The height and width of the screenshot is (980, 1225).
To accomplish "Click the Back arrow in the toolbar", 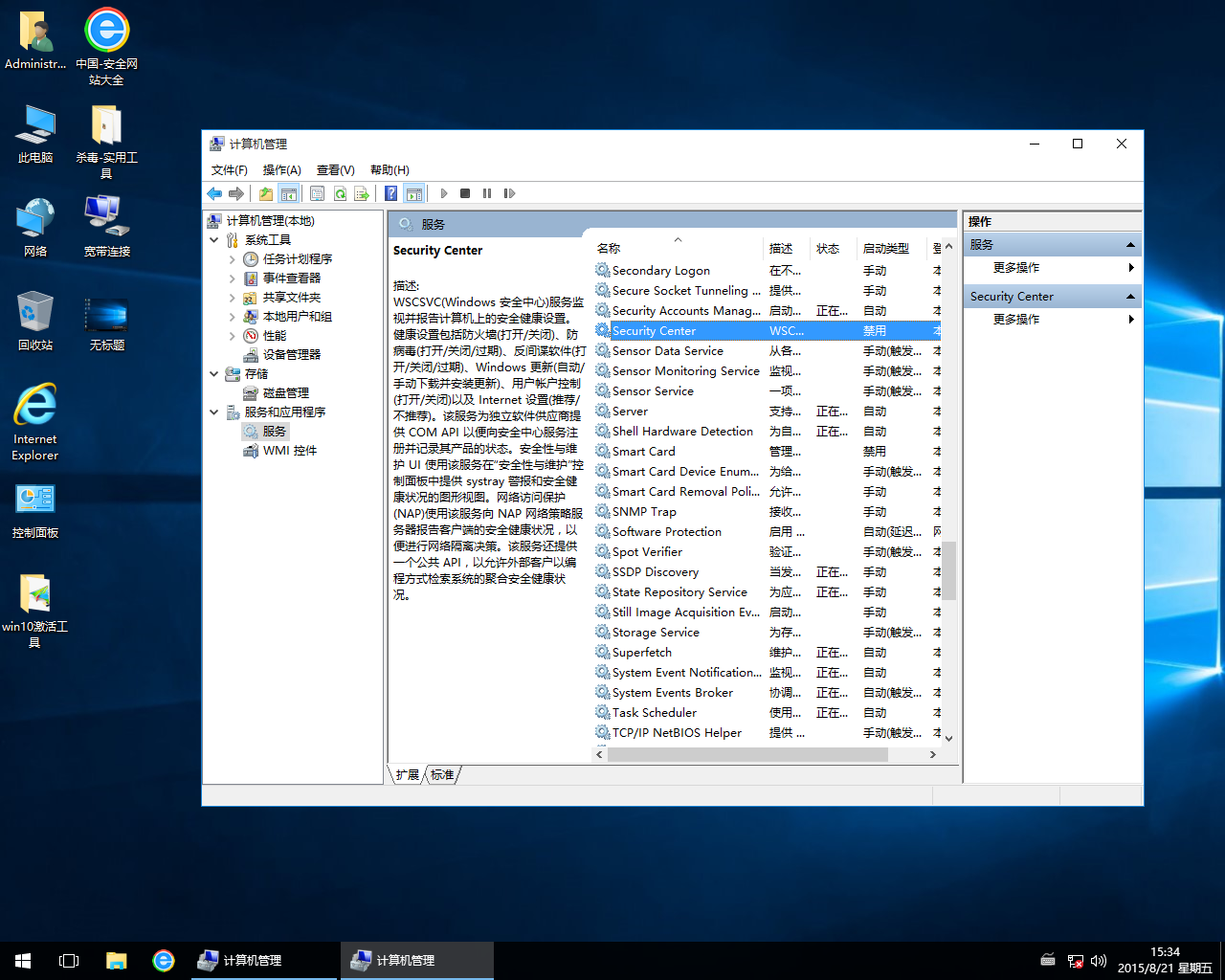I will tap(214, 193).
